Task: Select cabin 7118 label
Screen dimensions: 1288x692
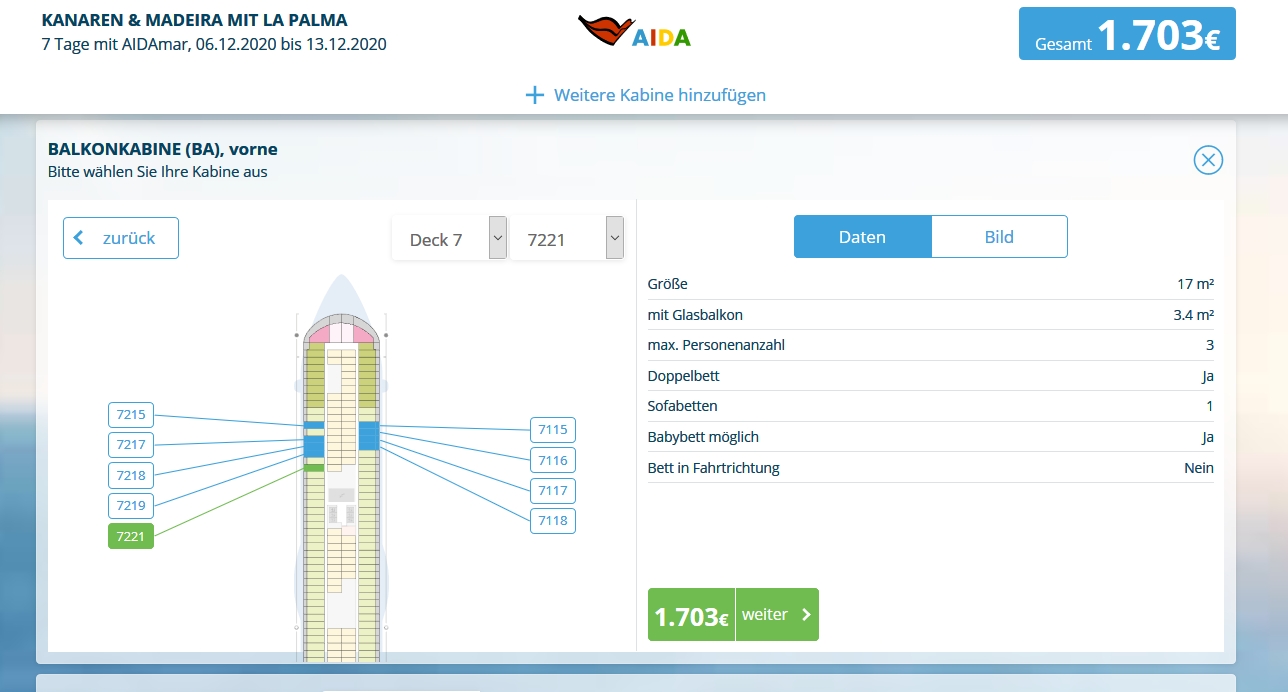Action: point(552,520)
